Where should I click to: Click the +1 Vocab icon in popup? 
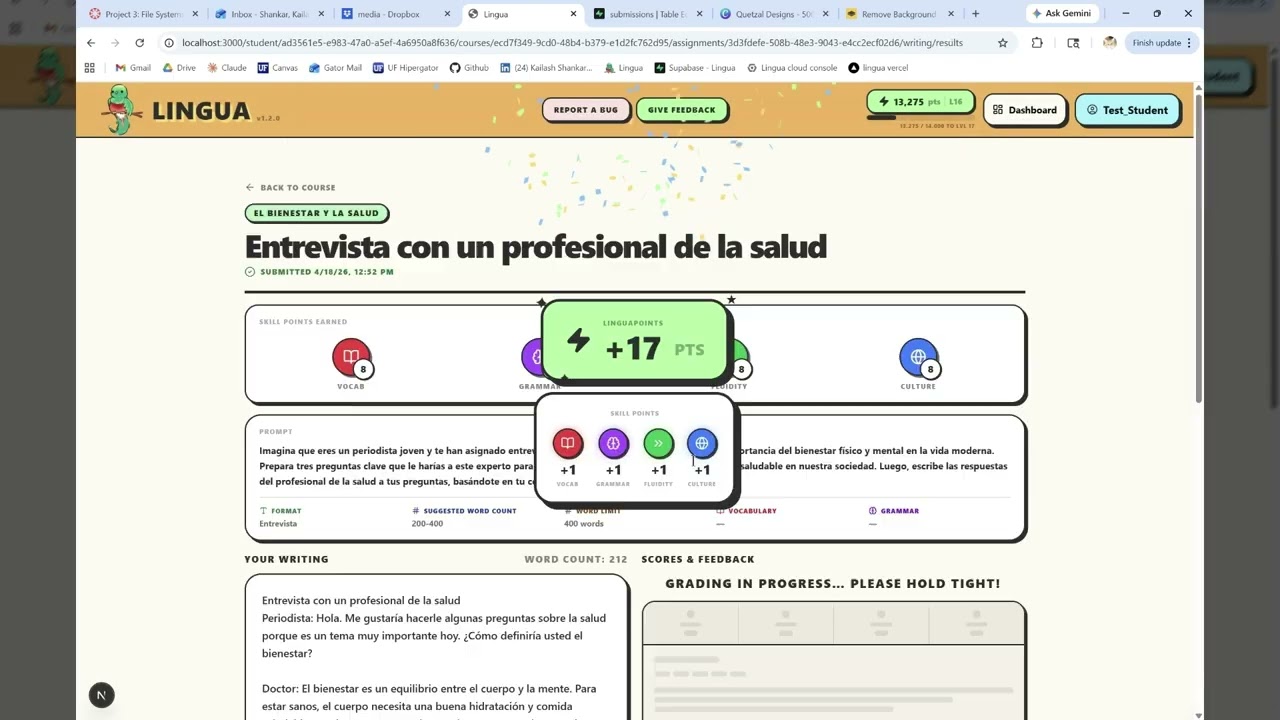(567, 443)
